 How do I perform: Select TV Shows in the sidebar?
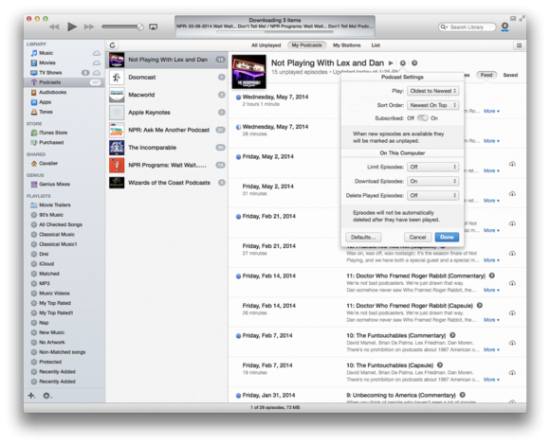coord(64,73)
